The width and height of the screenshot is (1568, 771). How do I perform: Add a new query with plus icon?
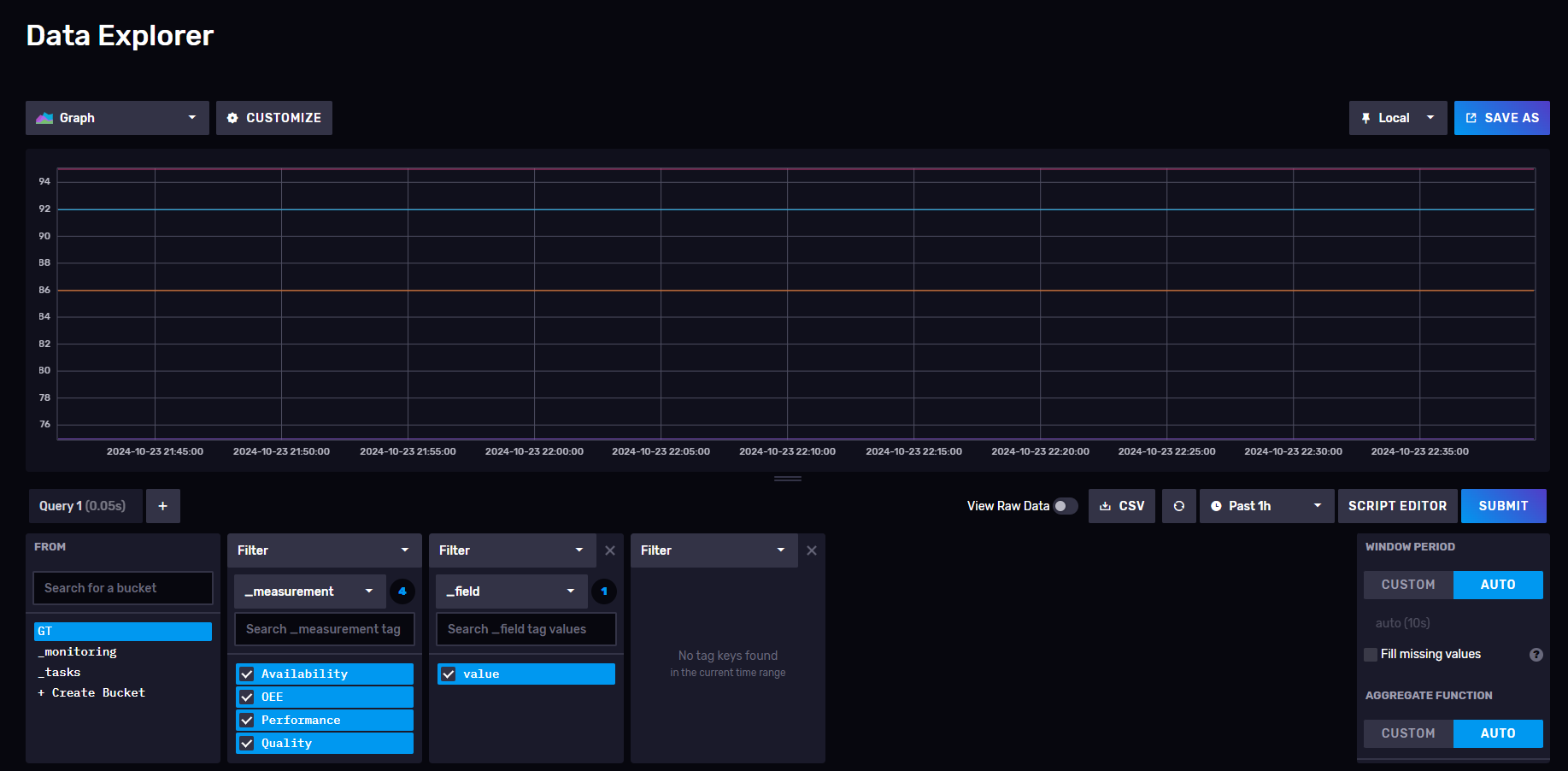(162, 506)
